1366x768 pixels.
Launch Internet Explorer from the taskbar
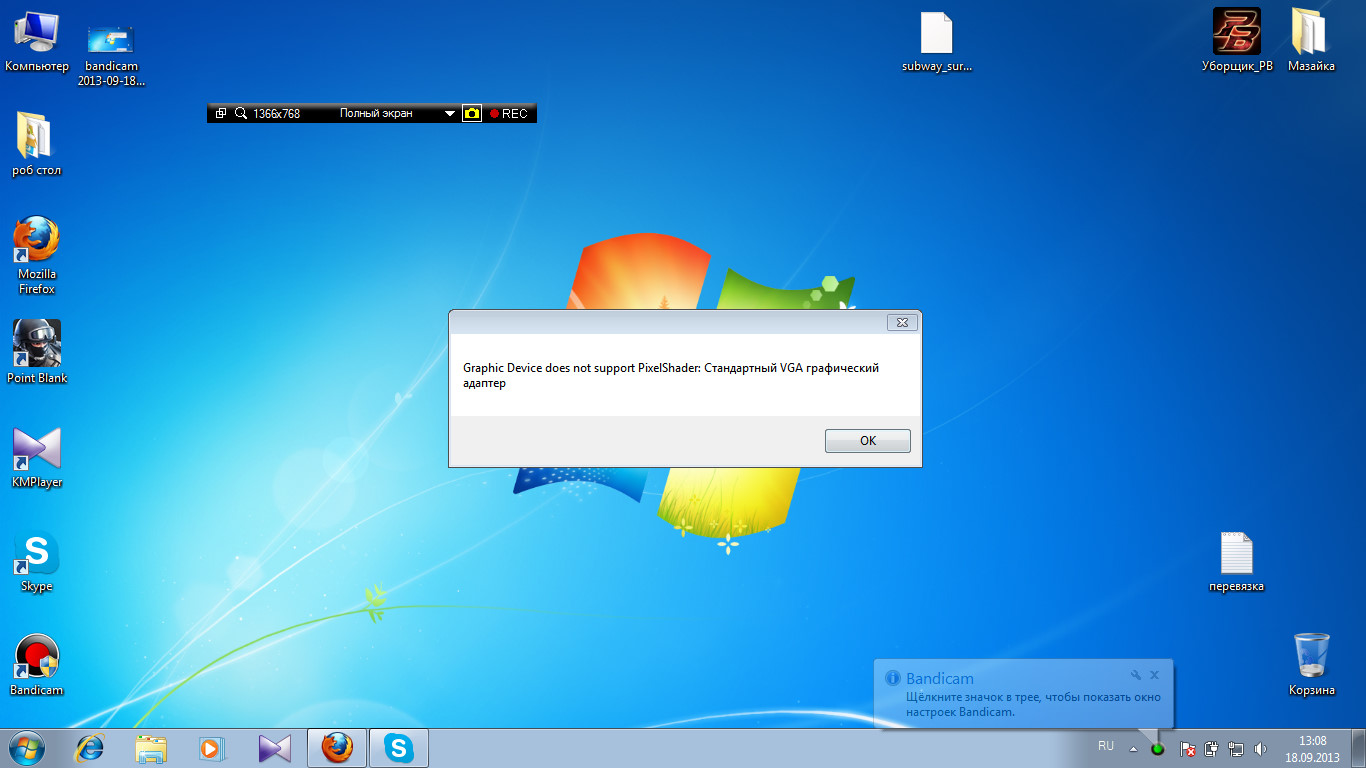91,747
